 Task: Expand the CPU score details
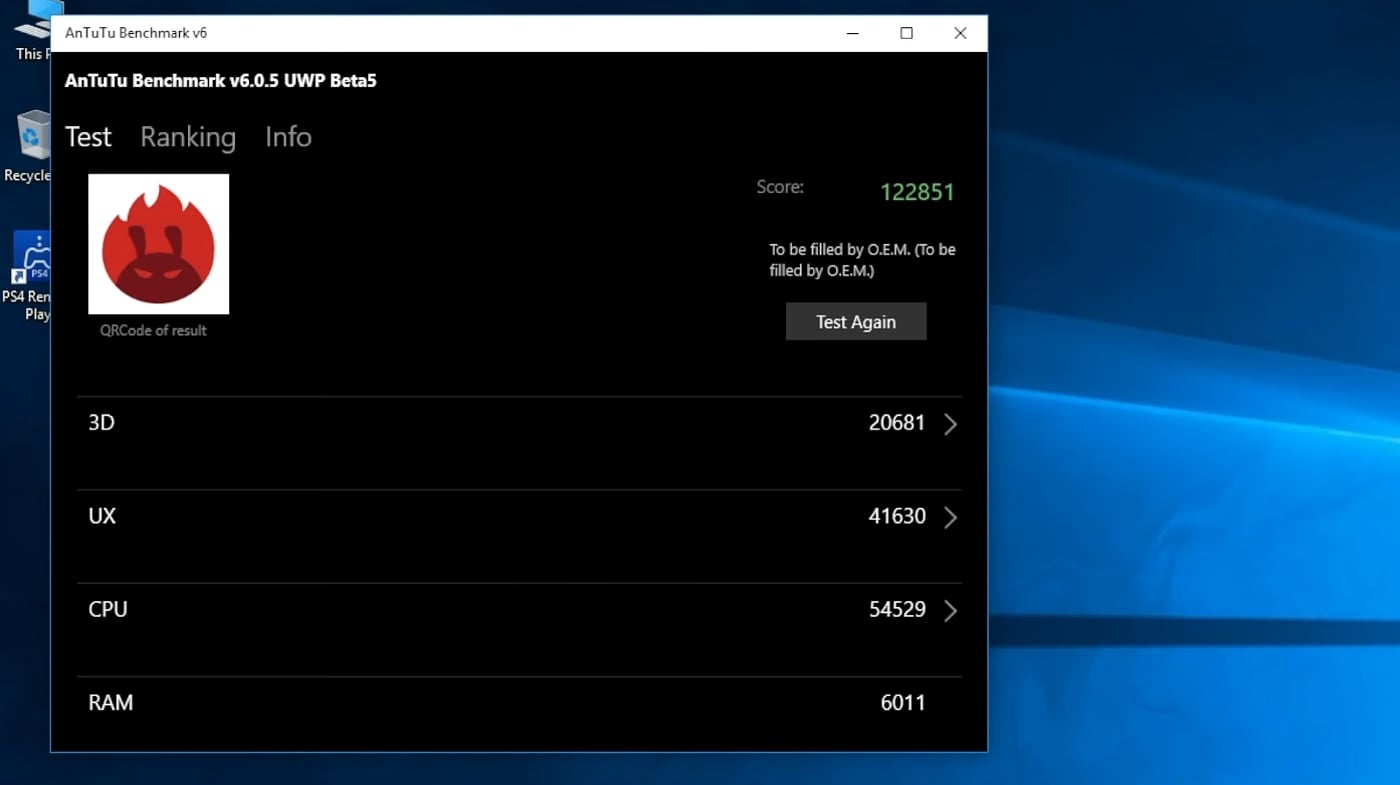(x=949, y=610)
